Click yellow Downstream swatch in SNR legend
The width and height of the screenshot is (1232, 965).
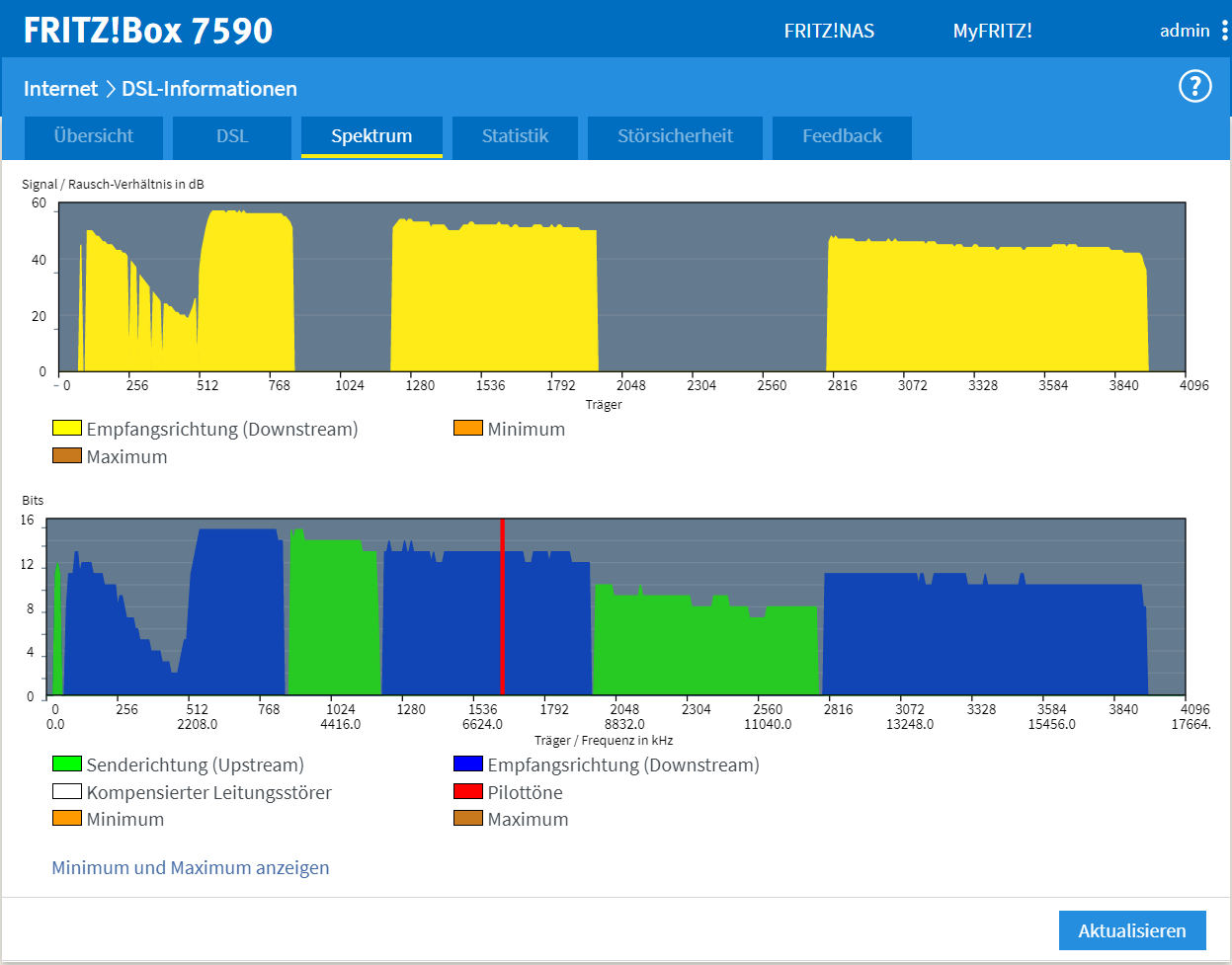click(67, 428)
